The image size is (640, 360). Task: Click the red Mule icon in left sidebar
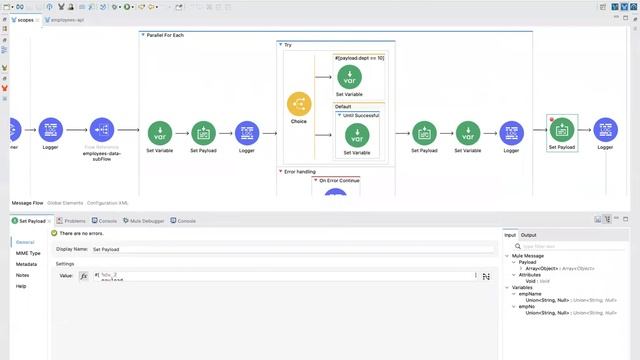coord(4,88)
